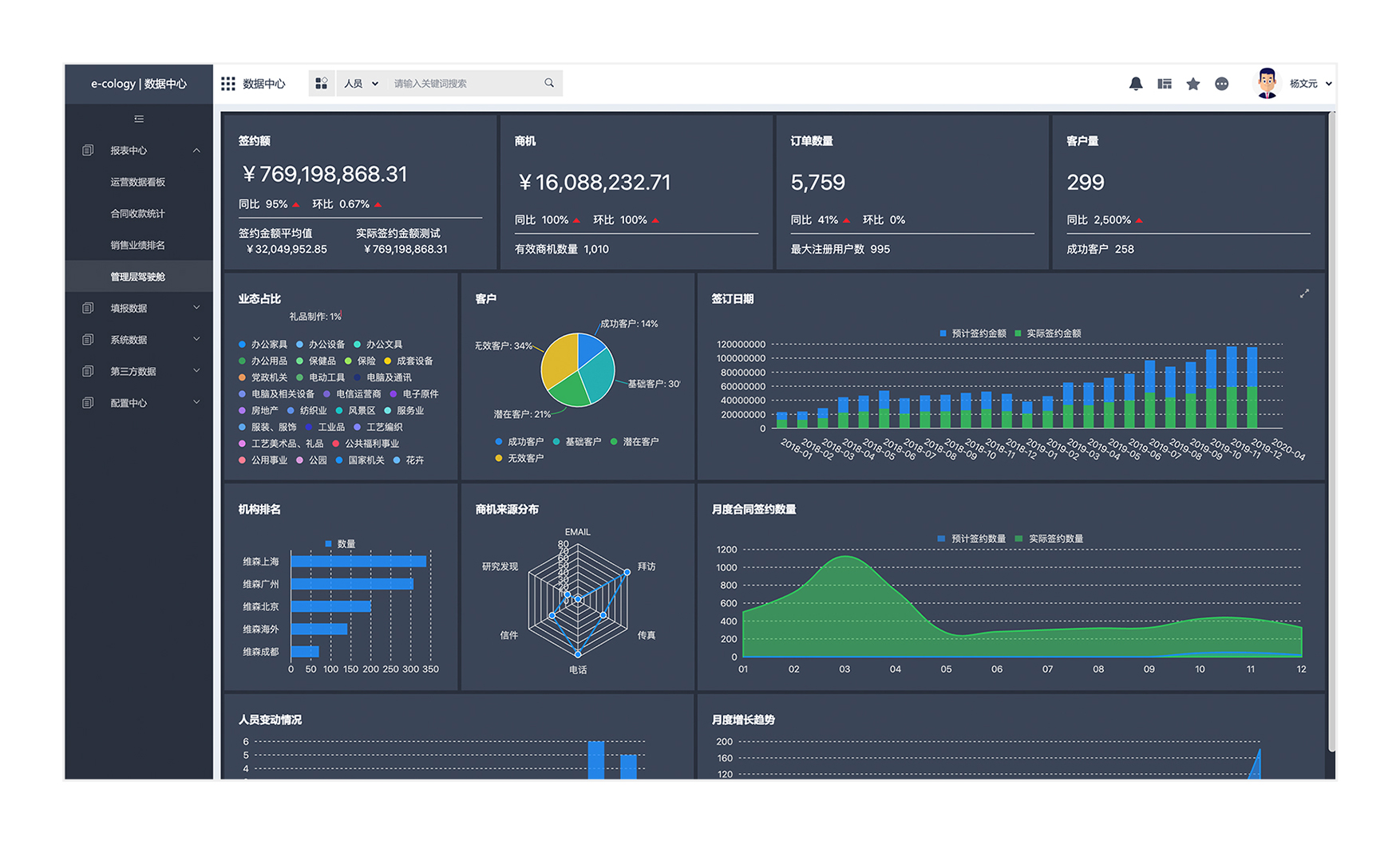
Task: Expand the 填报数据 sidebar section
Action: tap(139, 308)
